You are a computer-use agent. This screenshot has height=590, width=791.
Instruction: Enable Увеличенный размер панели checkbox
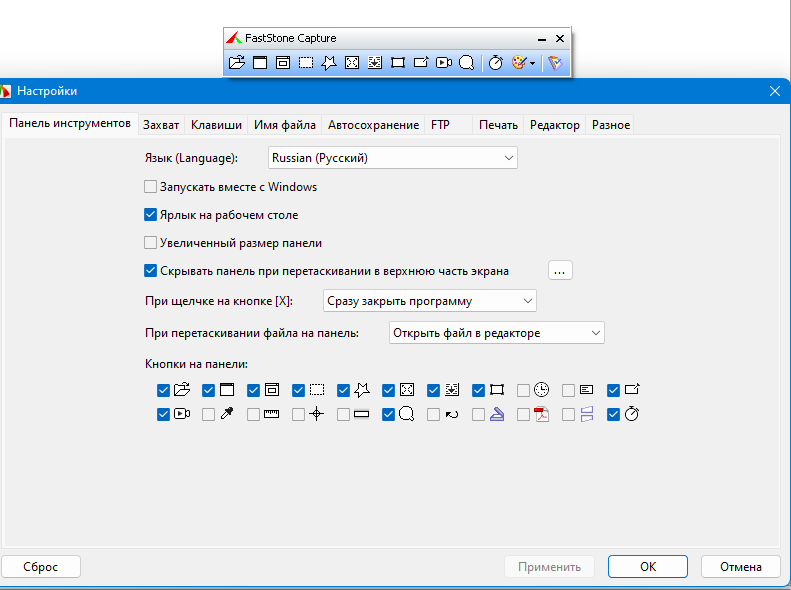tap(150, 243)
